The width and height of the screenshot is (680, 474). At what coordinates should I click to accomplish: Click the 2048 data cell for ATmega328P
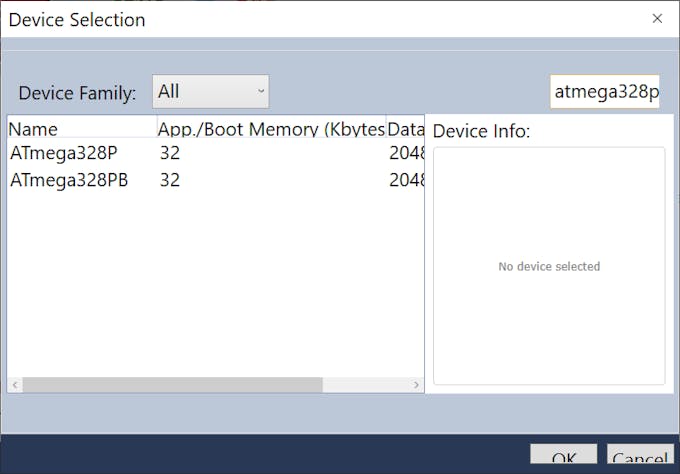[406, 154]
